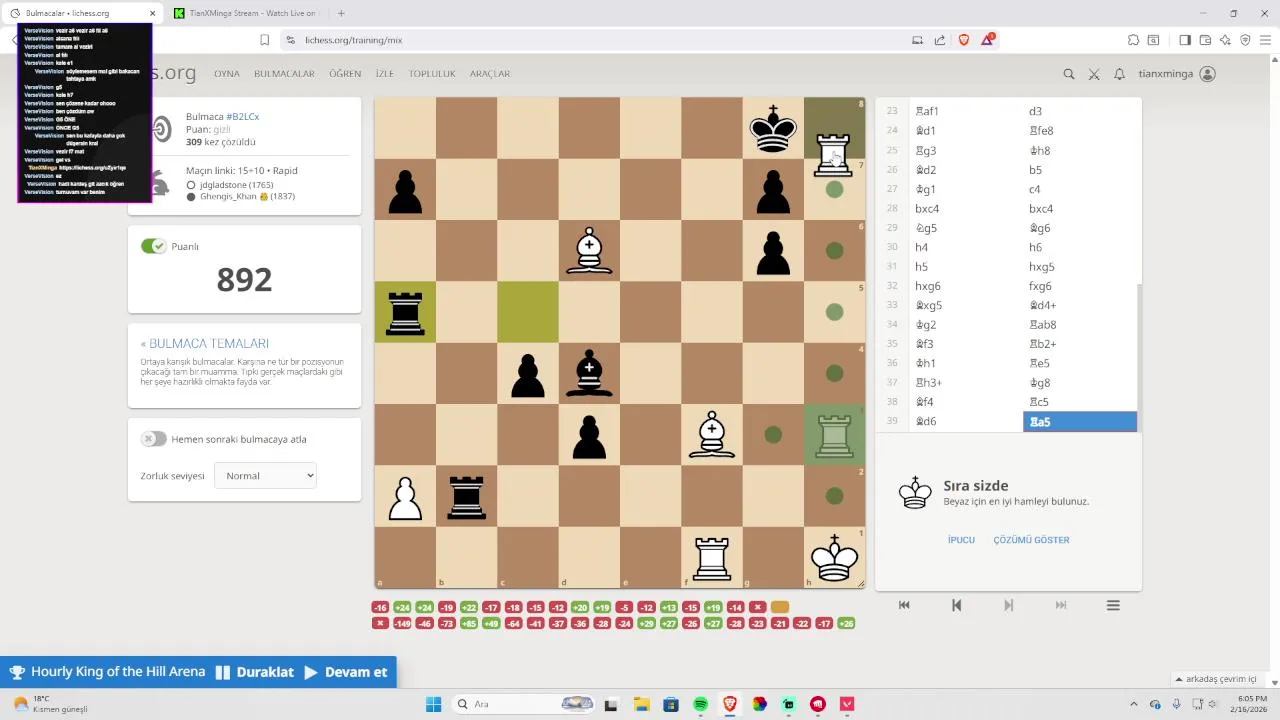Image resolution: width=1280 pixels, height=720 pixels.
Task: Select the white bishop on d6
Action: pyautogui.click(x=589, y=250)
